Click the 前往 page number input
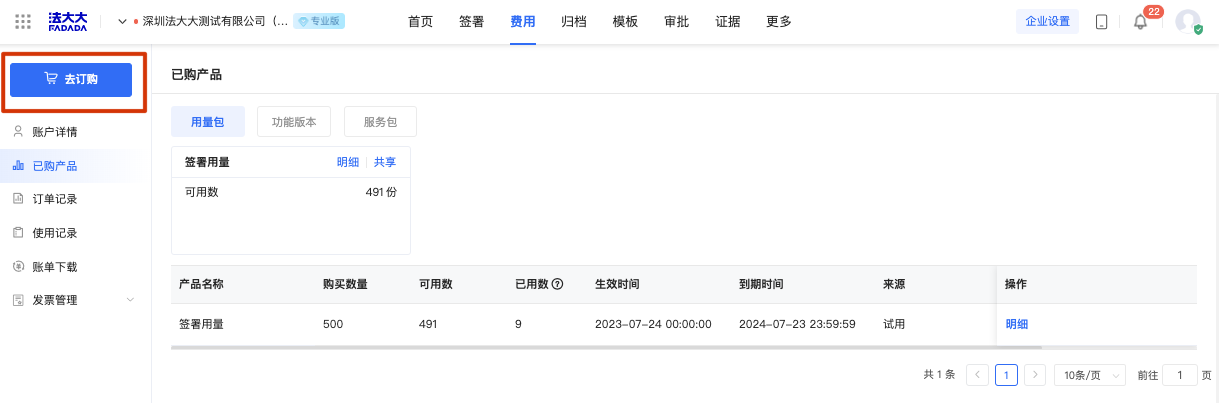Image resolution: width=1219 pixels, height=403 pixels. (x=1180, y=375)
